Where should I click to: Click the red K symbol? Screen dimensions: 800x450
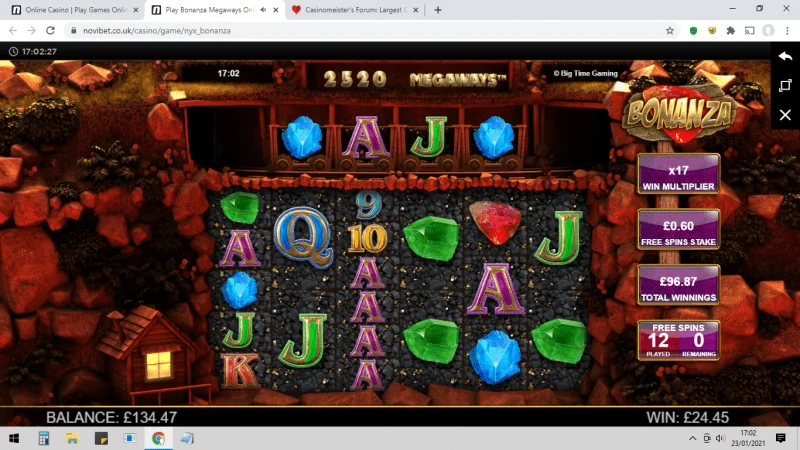pyautogui.click(x=240, y=370)
